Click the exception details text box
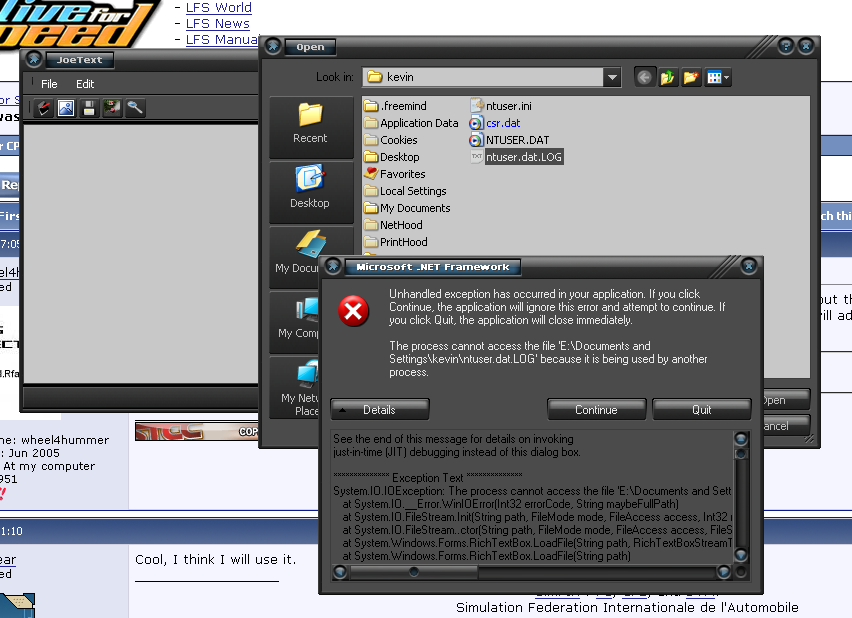Image resolution: width=852 pixels, height=618 pixels. point(532,497)
